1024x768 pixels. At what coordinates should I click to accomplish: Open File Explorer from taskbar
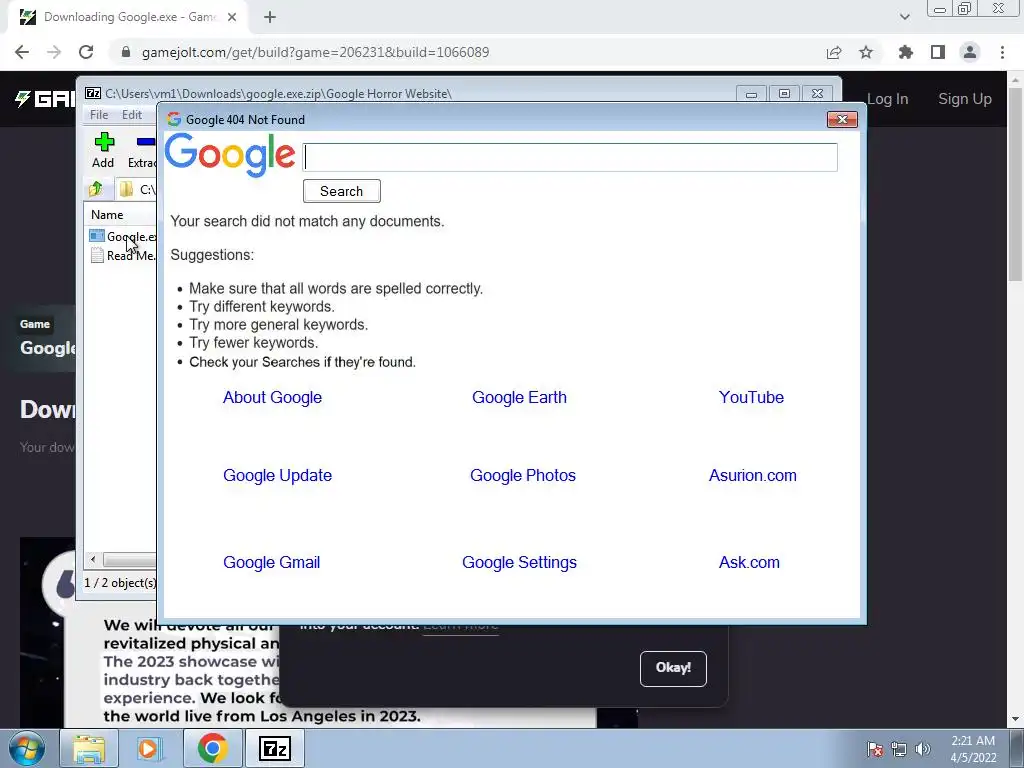tap(89, 748)
